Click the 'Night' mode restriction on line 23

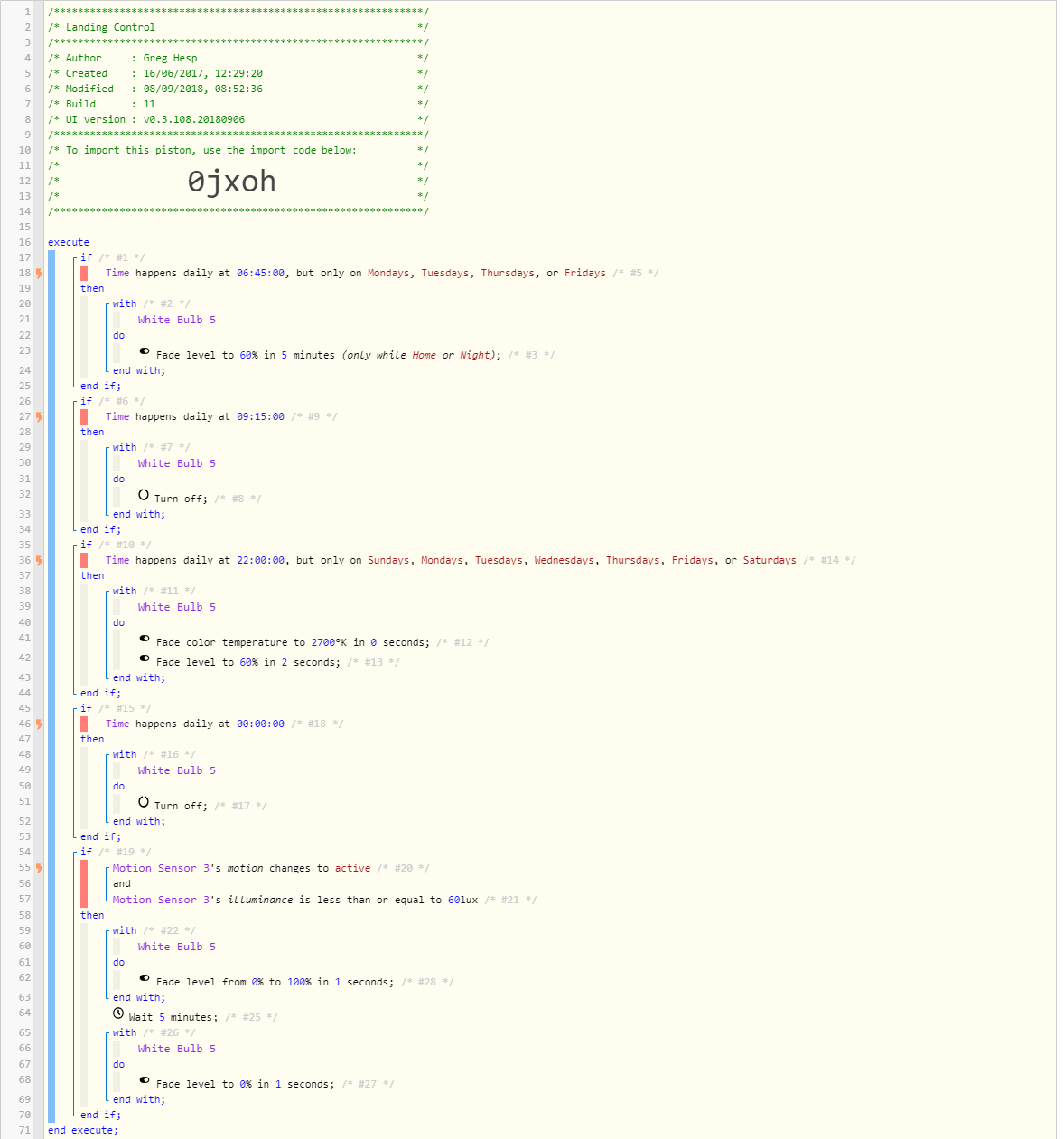coord(474,355)
